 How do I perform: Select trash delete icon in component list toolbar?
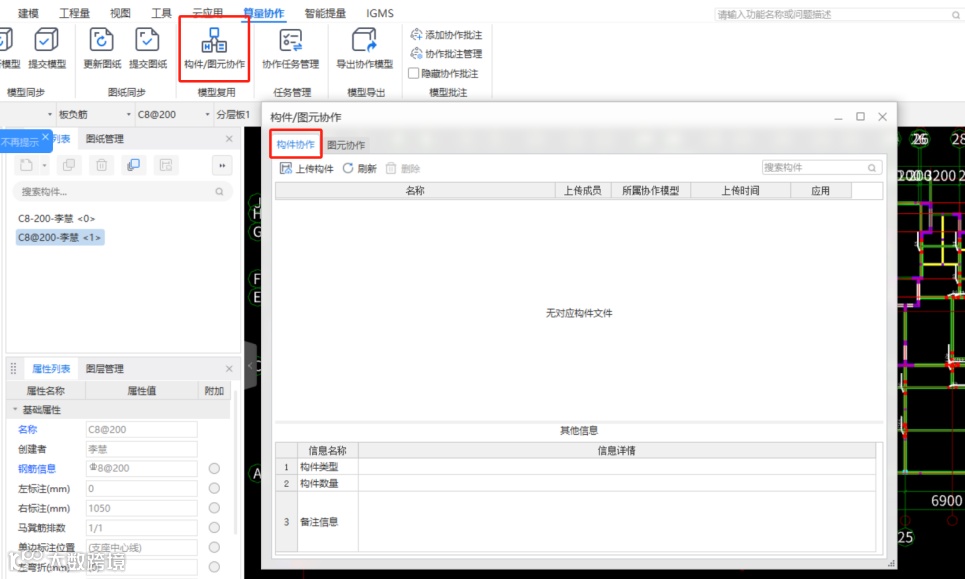[102, 165]
